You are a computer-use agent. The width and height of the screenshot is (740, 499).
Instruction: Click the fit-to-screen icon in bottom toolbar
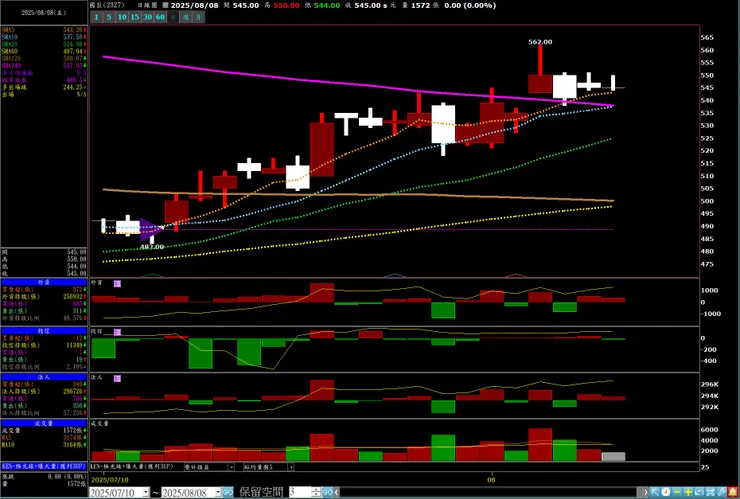pyautogui.click(x=710, y=492)
